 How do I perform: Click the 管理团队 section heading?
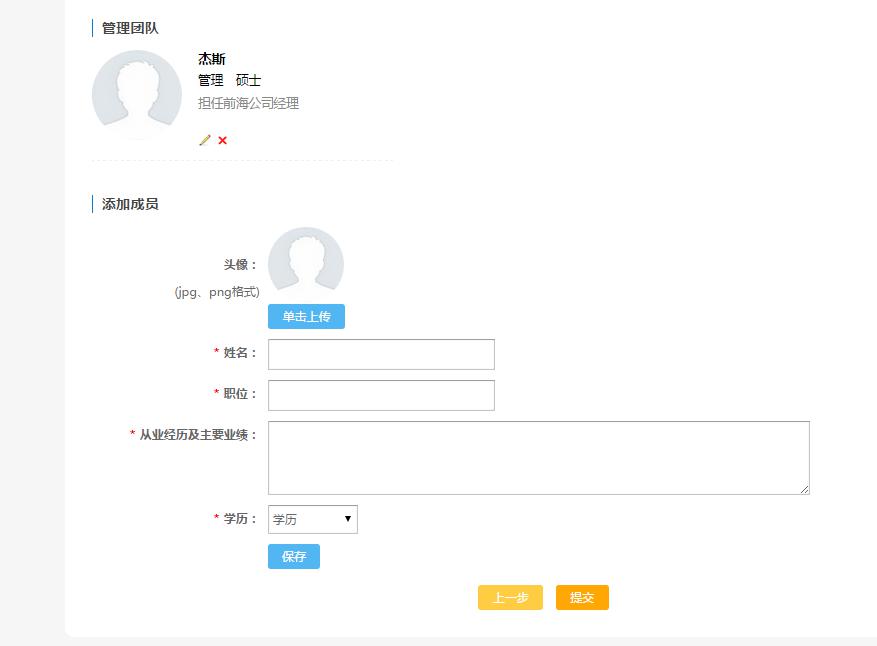(130, 28)
